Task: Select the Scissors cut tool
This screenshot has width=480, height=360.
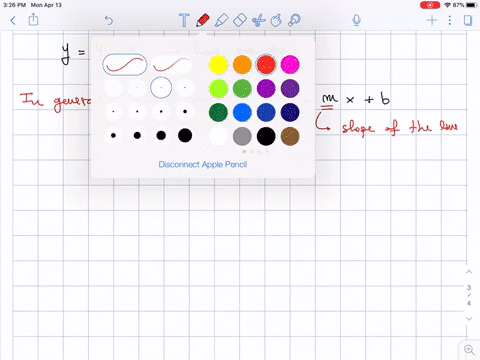Action: tap(258, 20)
